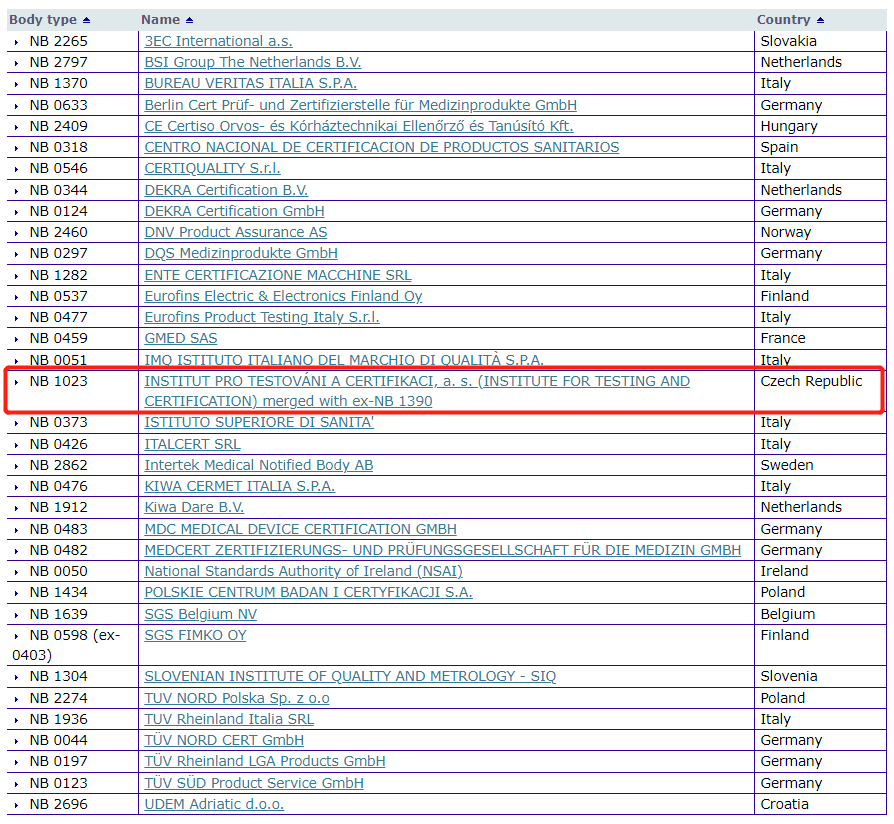Screen dimensions: 894x824
Task: Open Kiwa Dare B.V. link
Action: [194, 508]
